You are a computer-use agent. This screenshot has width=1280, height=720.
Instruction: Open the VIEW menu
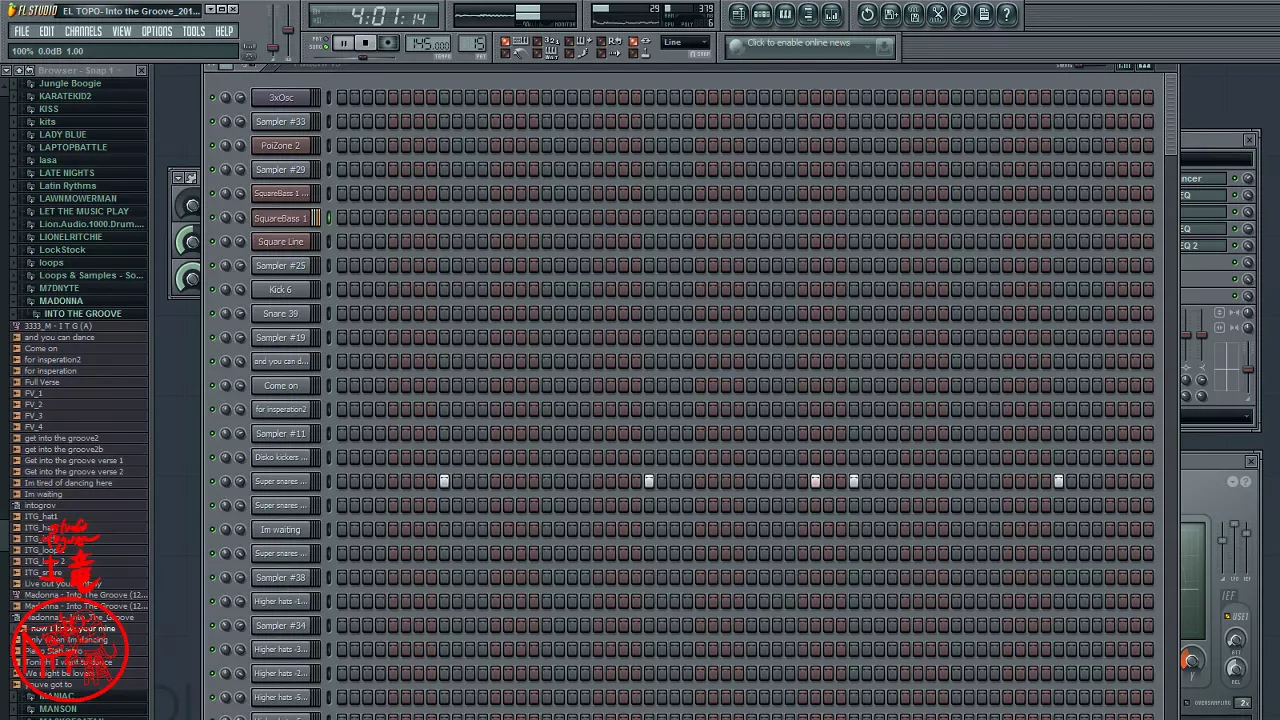tap(122, 32)
